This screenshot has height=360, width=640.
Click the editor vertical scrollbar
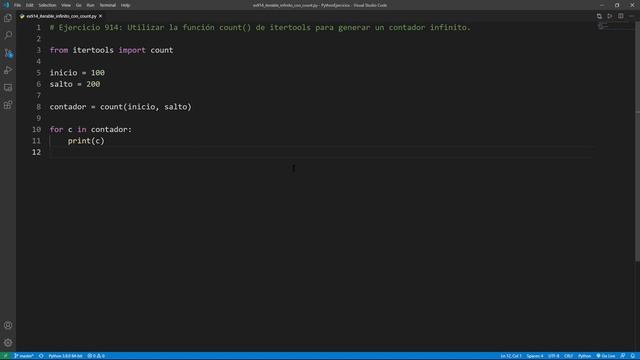[637, 141]
